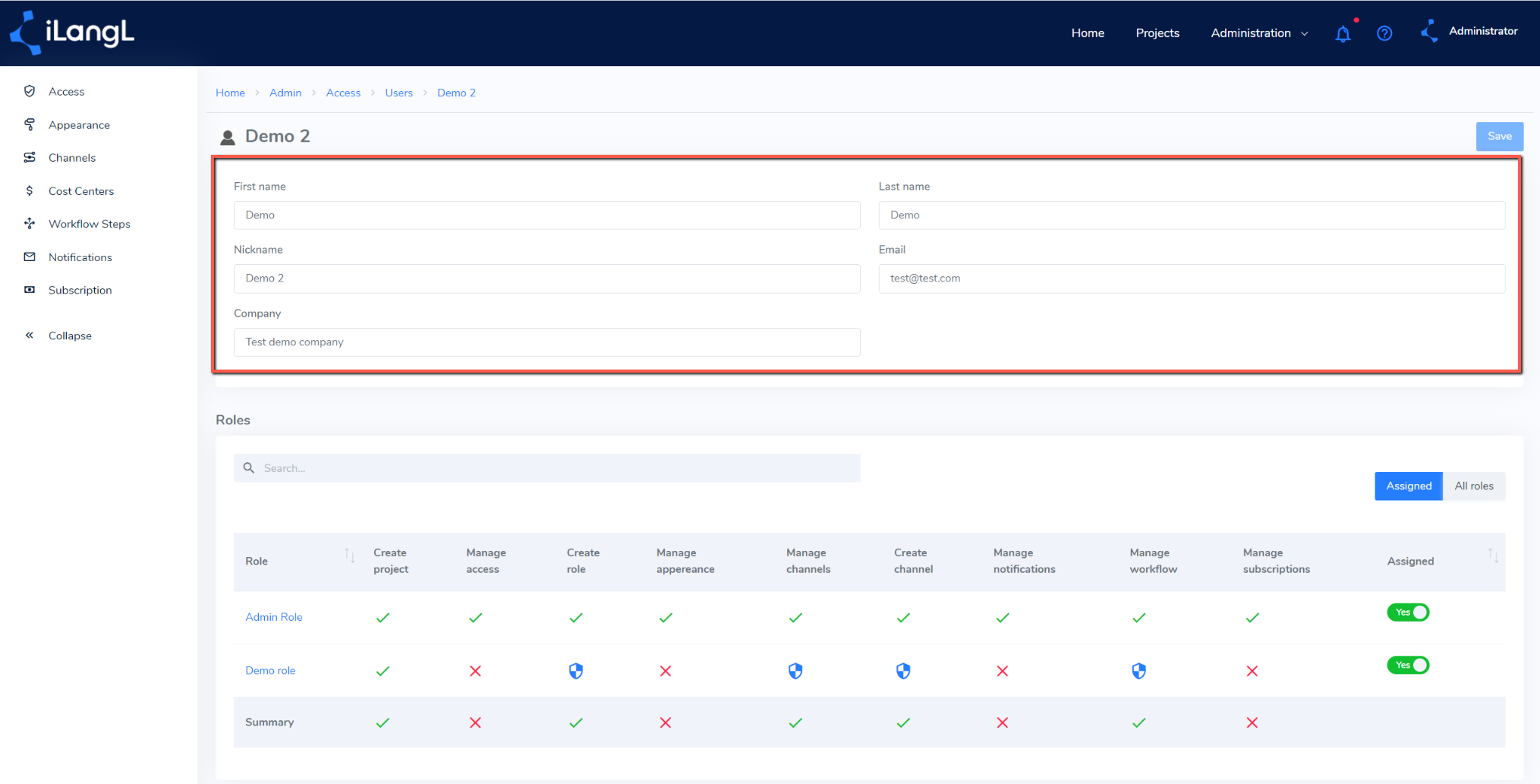1540x784 pixels.
Task: Expand the Administration dropdown menu
Action: click(1259, 33)
